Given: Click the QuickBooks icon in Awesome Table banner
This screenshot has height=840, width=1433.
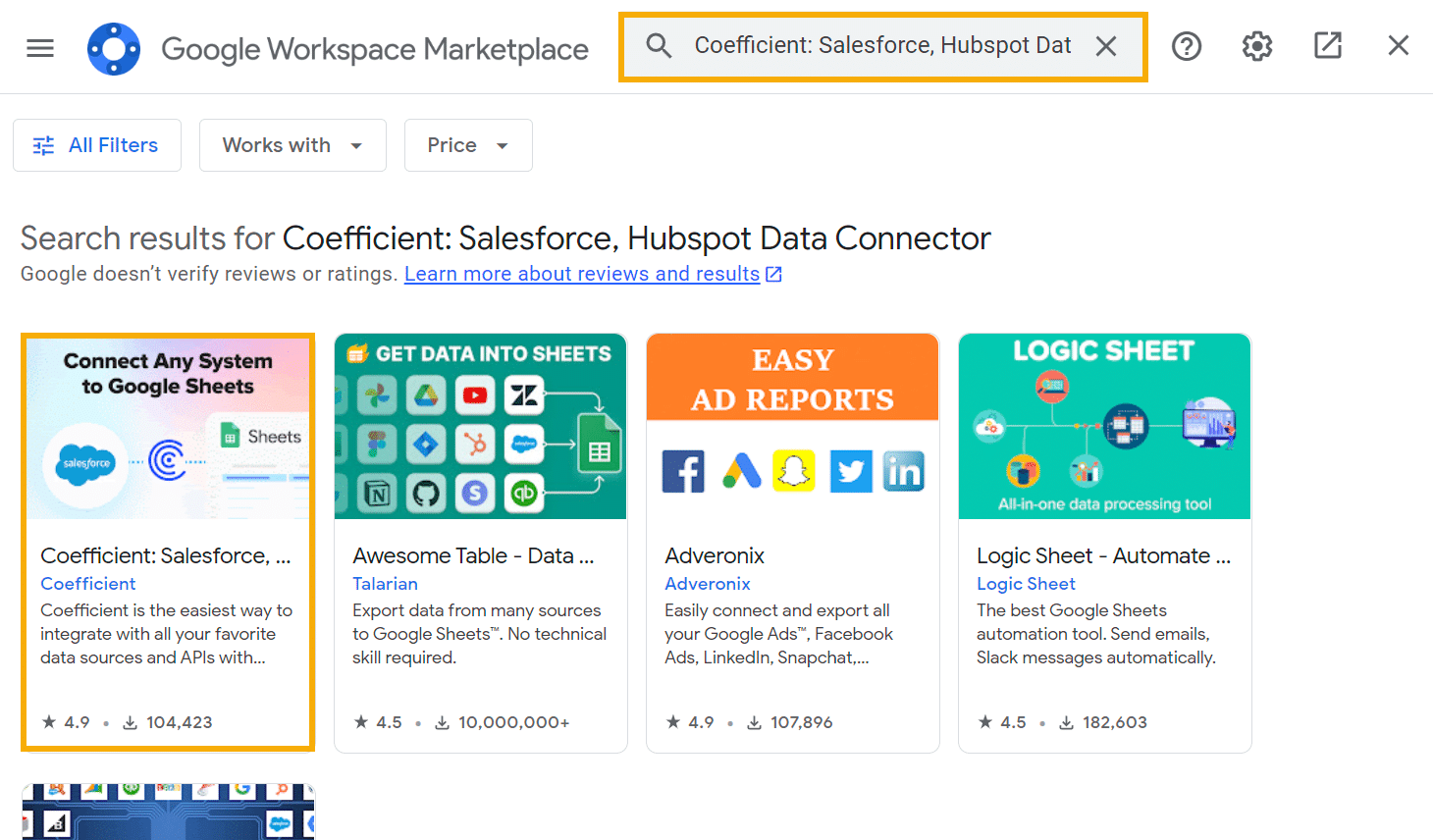Looking at the screenshot, I should click(524, 493).
